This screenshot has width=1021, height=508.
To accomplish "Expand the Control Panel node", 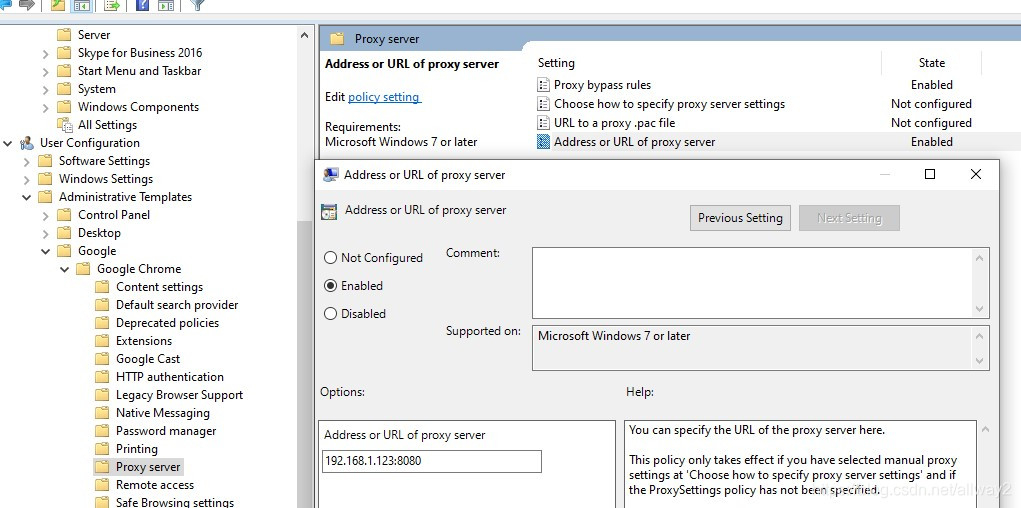I will pyautogui.click(x=45, y=216).
